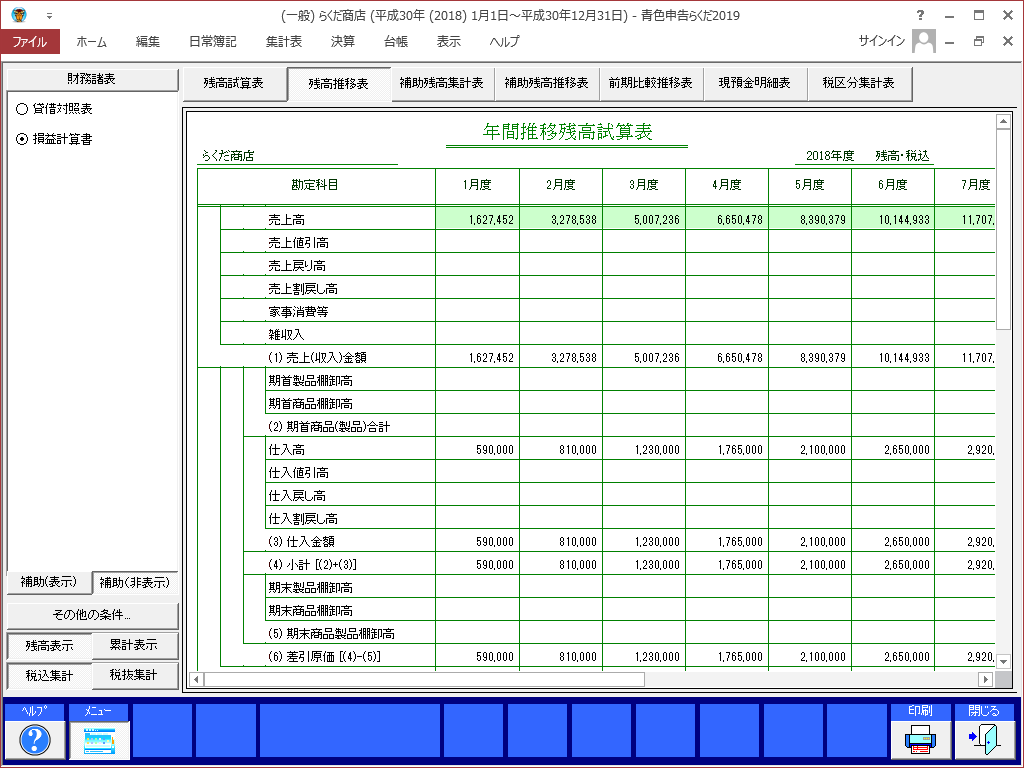Click the title bar help question mark

coord(920,15)
